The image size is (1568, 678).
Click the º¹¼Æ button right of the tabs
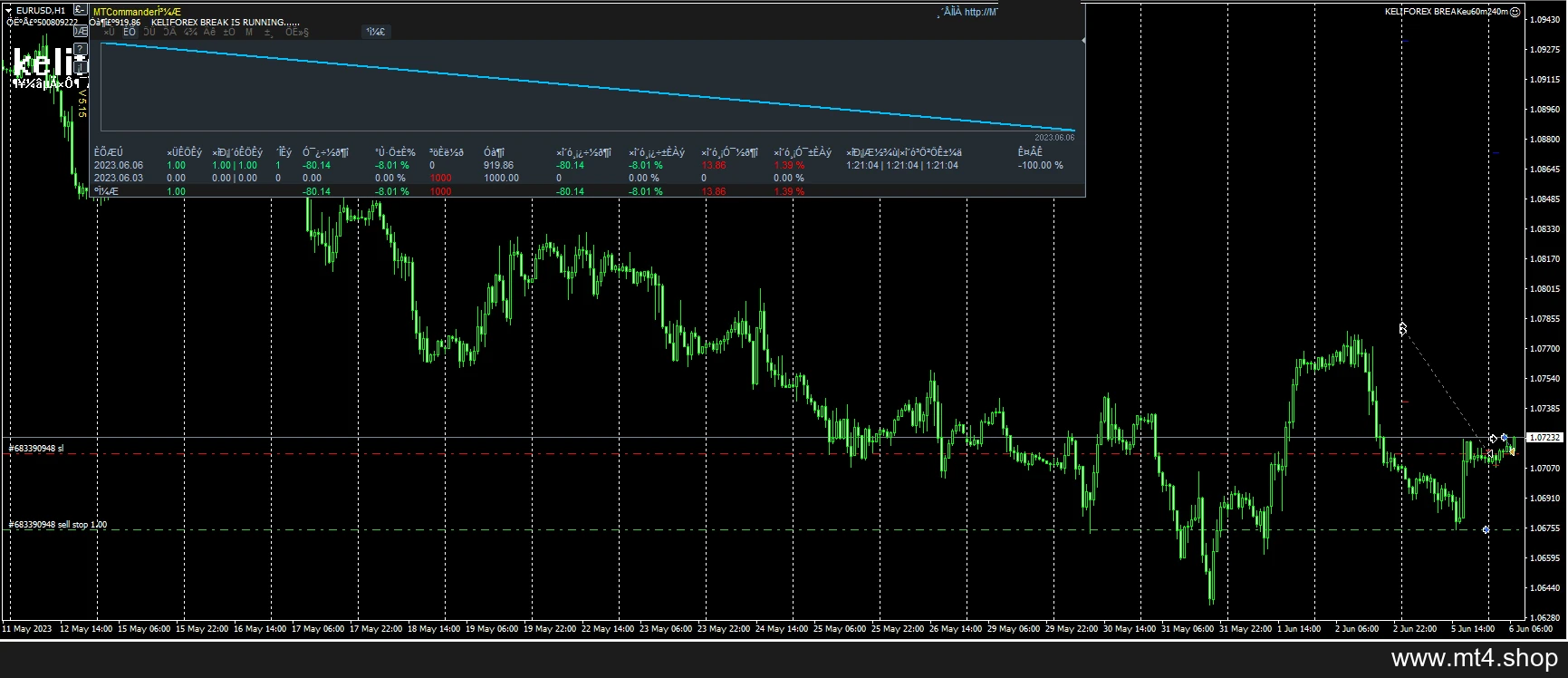point(375,32)
